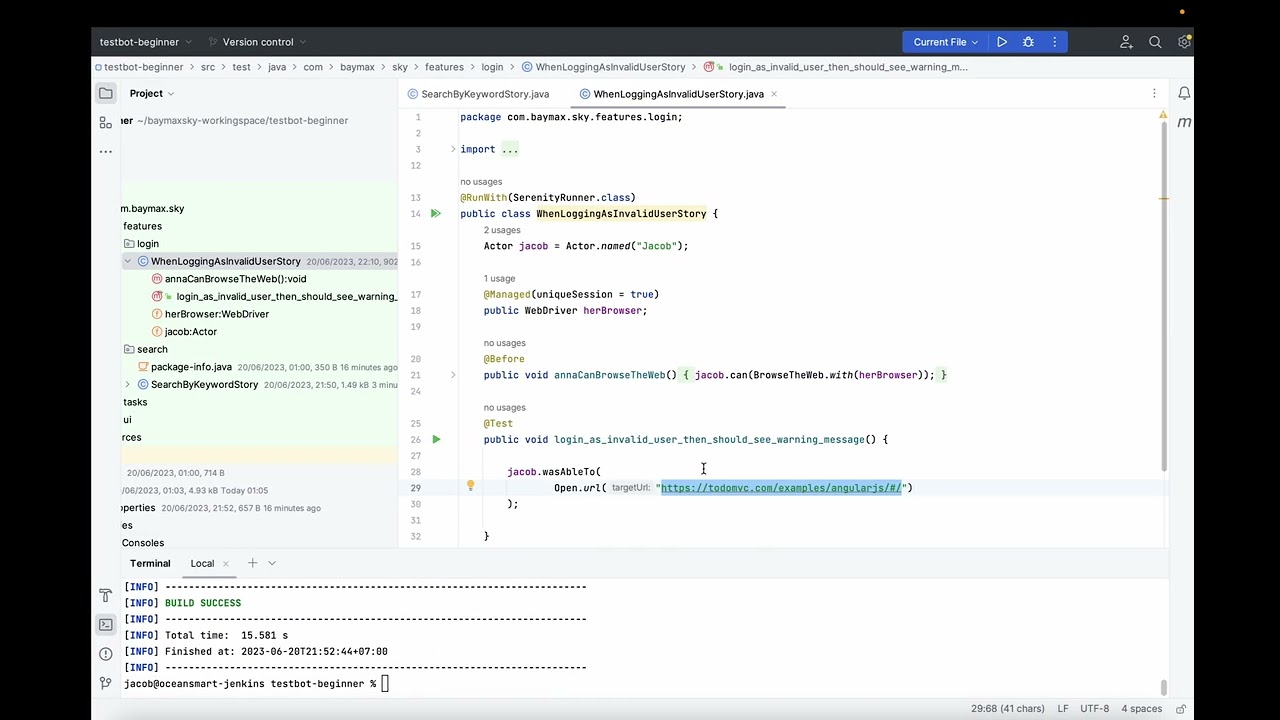Open more run actions next to Debug
1280x720 pixels.
1054,42
